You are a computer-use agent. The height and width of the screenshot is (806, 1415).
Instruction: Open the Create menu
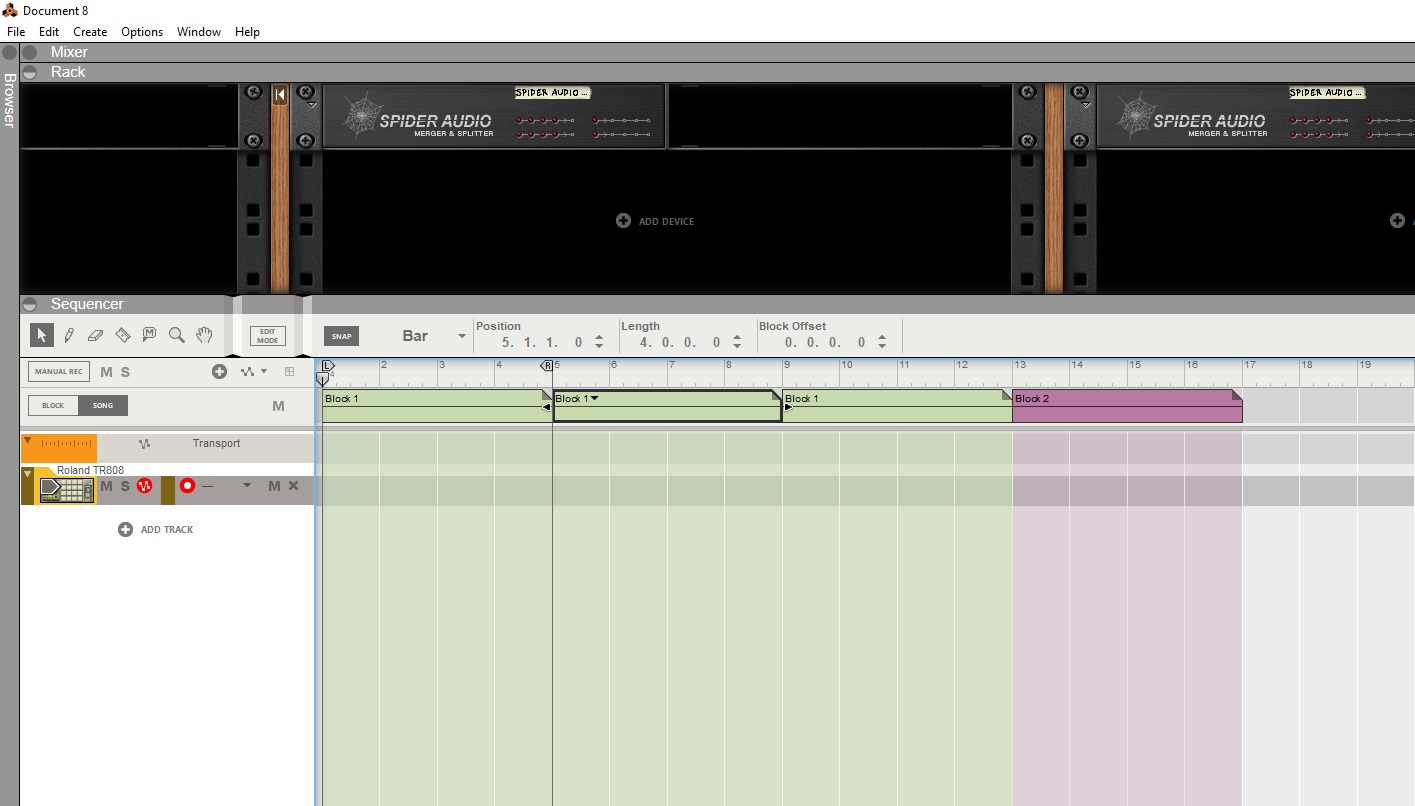(90, 32)
